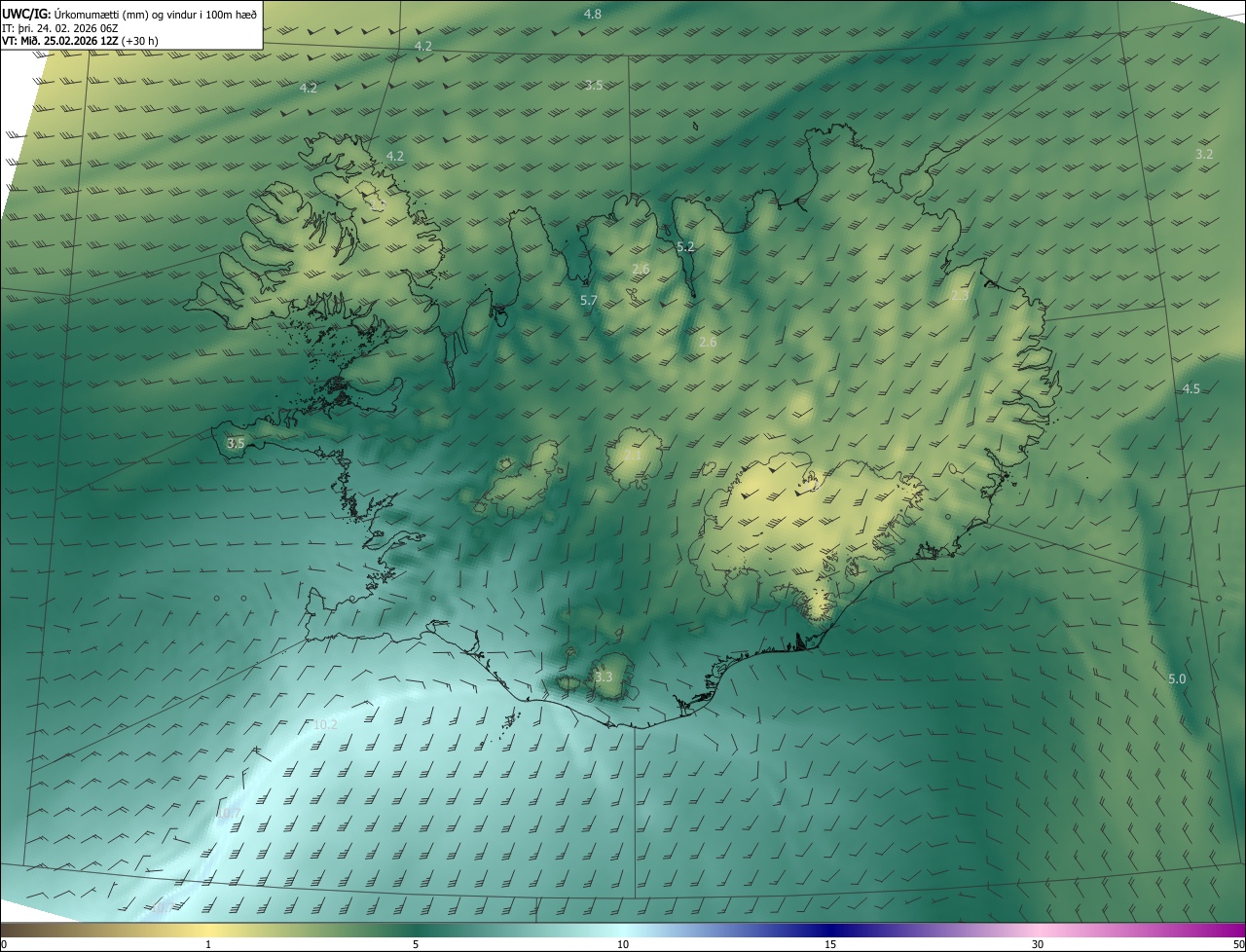The width and height of the screenshot is (1246, 952).
Task: Click the 0 tick on the colour scale
Action: pos(3,944)
